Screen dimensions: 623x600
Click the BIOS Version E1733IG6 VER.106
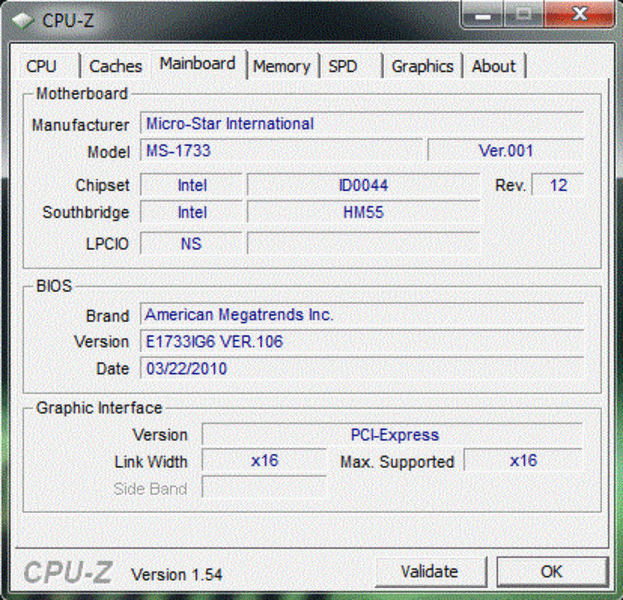(x=362, y=342)
